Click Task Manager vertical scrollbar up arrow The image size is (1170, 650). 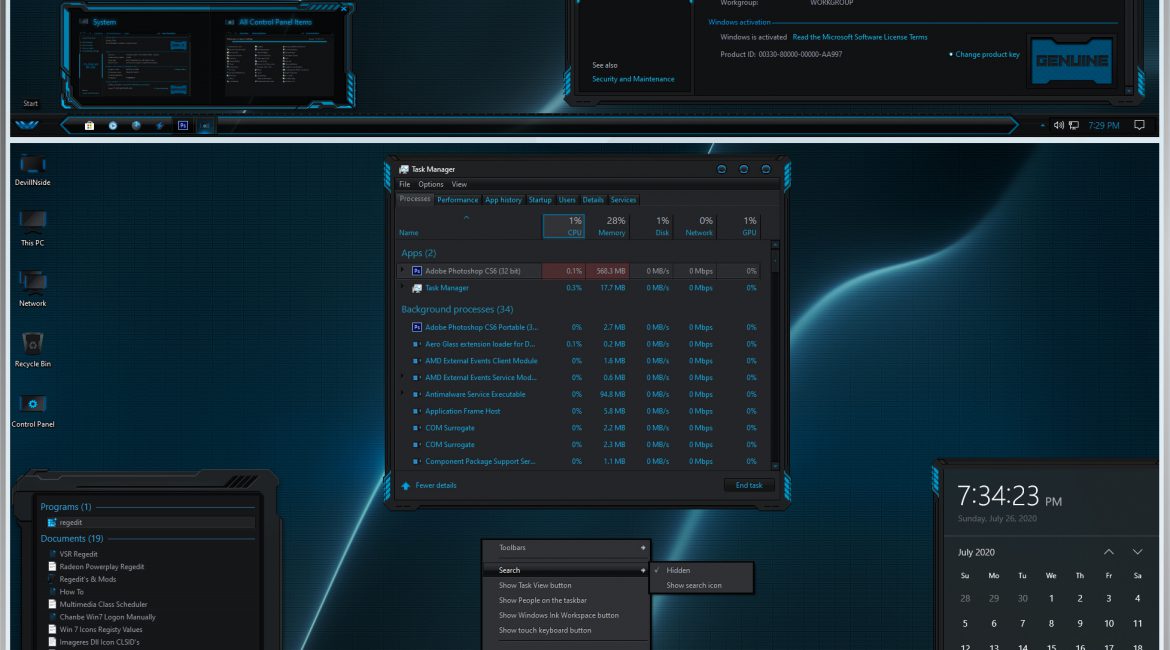coord(775,245)
